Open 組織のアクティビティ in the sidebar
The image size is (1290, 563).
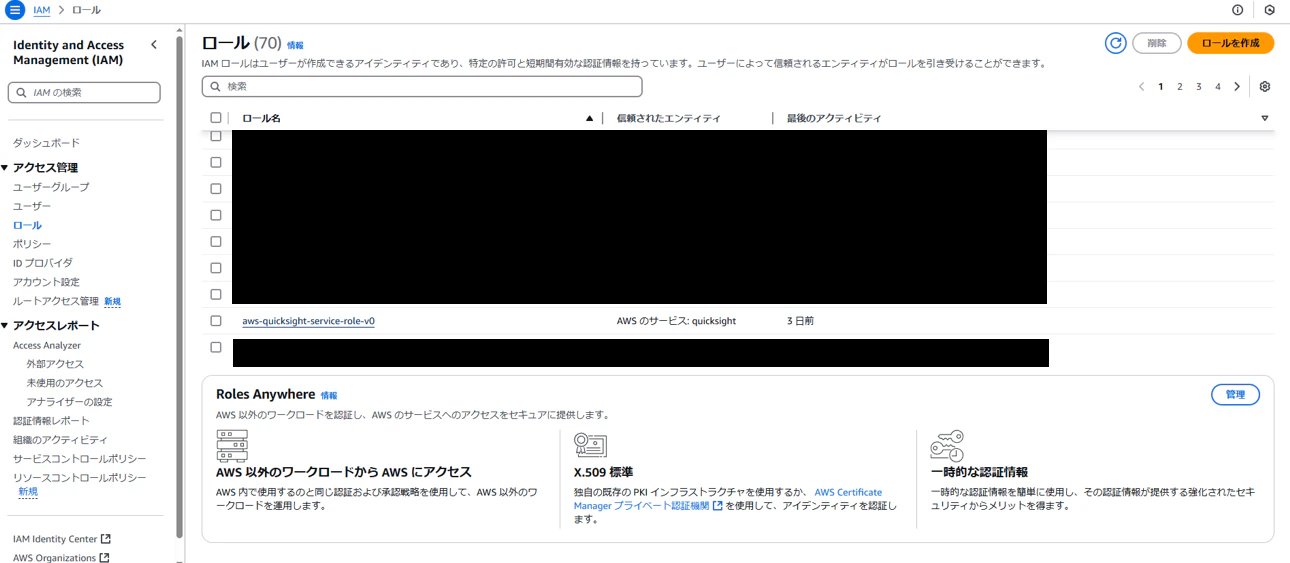pyautogui.click(x=60, y=440)
